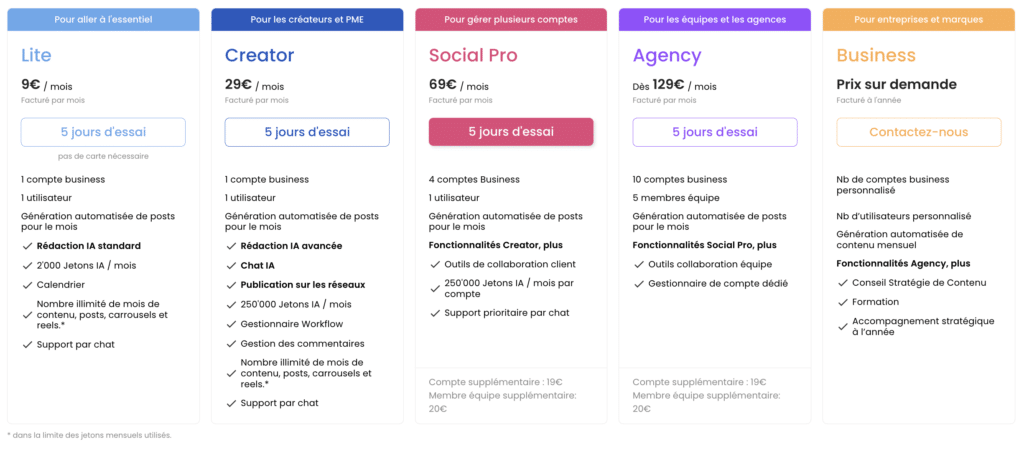Click checkmark beside Calendrier in Lite plan
The width and height of the screenshot is (1024, 452).
coord(26,284)
